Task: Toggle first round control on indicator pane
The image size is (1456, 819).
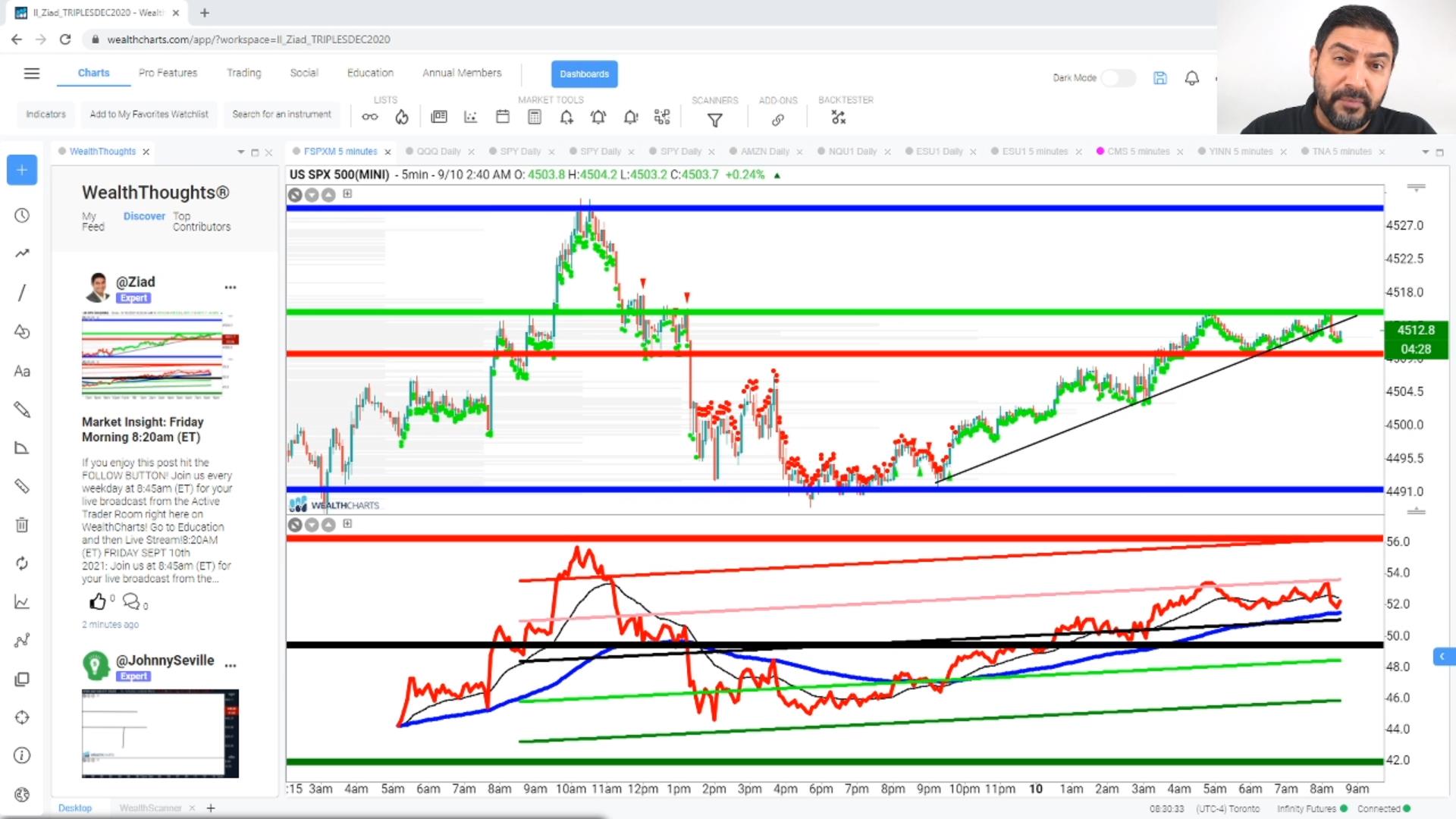Action: [x=295, y=525]
